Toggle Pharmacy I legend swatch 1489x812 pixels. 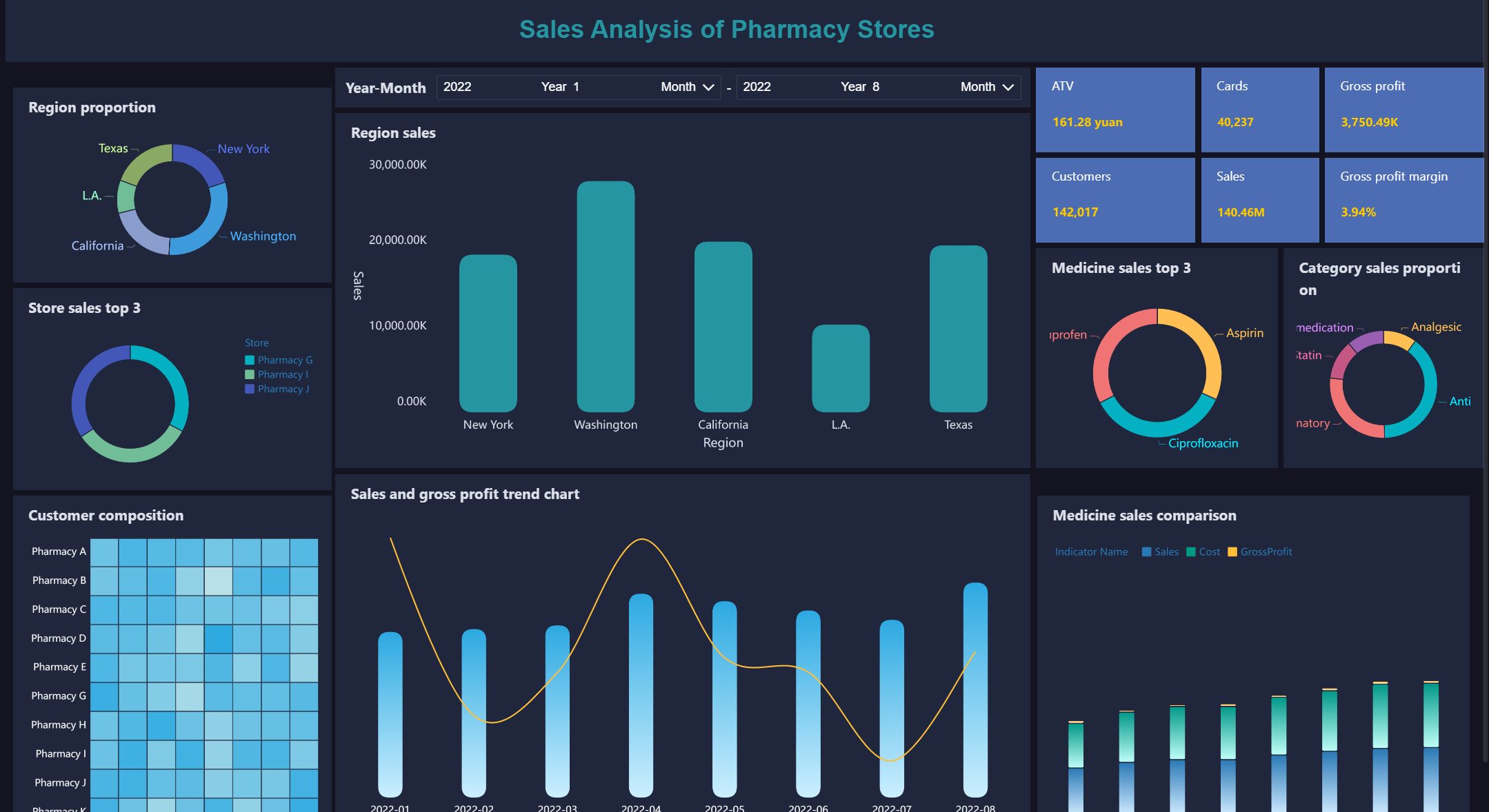click(250, 374)
